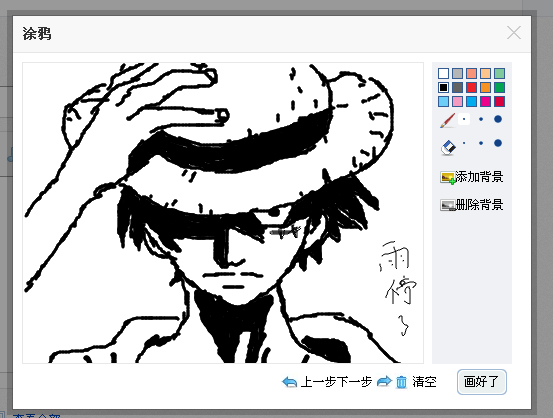
Task: Choose the medium eraser size dot
Action: click(481, 143)
